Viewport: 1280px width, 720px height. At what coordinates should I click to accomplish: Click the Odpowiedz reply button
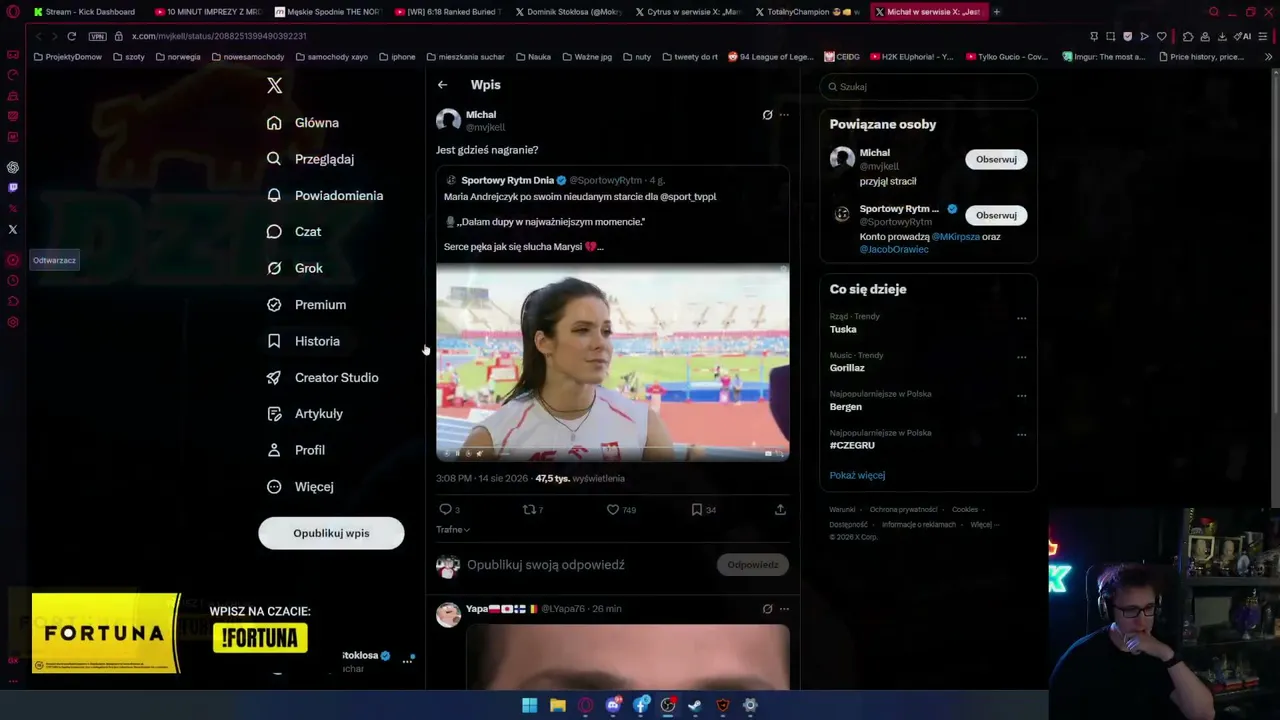click(753, 565)
